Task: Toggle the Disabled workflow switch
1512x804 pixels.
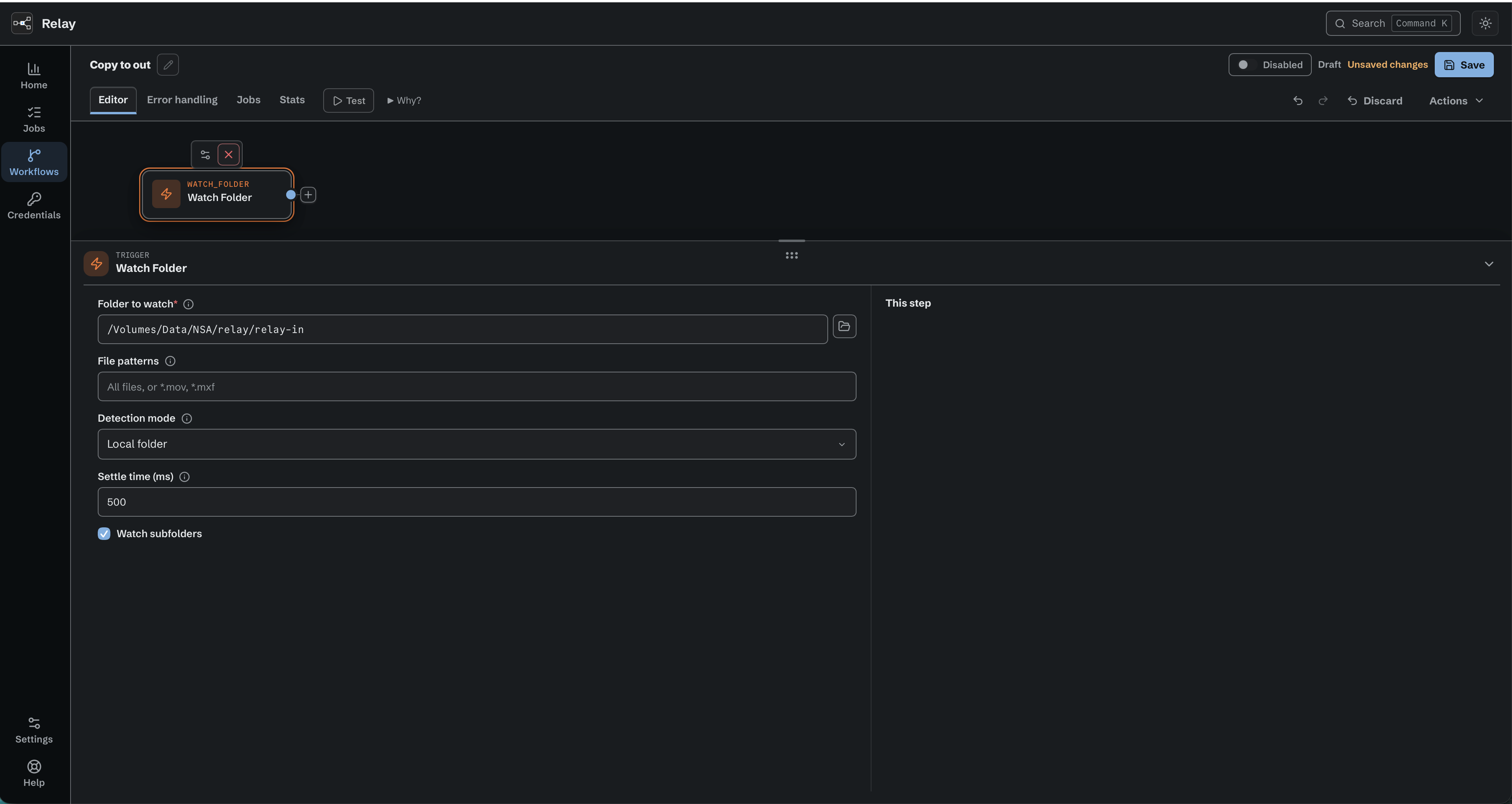Action: click(1270, 65)
